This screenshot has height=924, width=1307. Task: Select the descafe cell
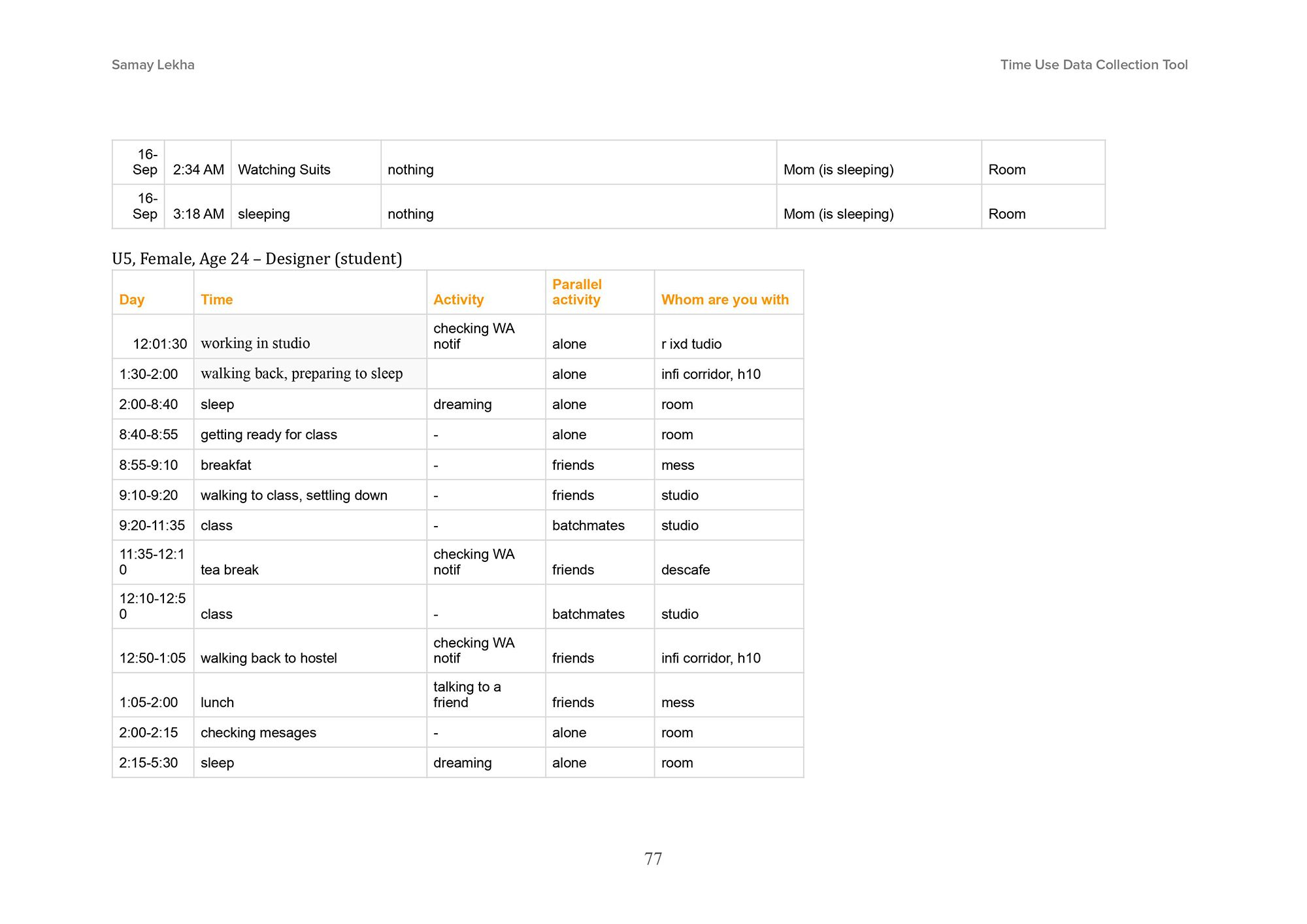686,570
